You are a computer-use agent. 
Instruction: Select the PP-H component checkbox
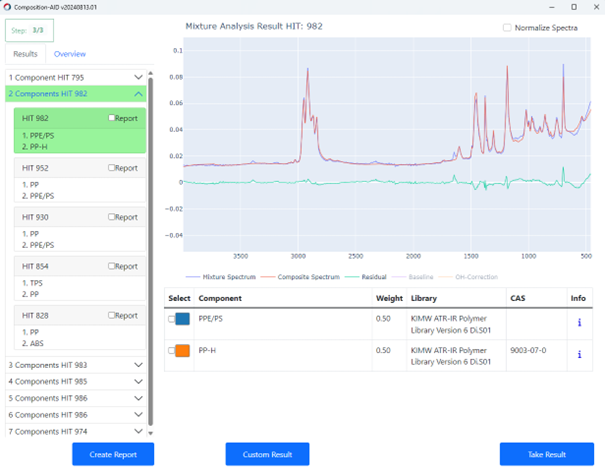(171, 350)
